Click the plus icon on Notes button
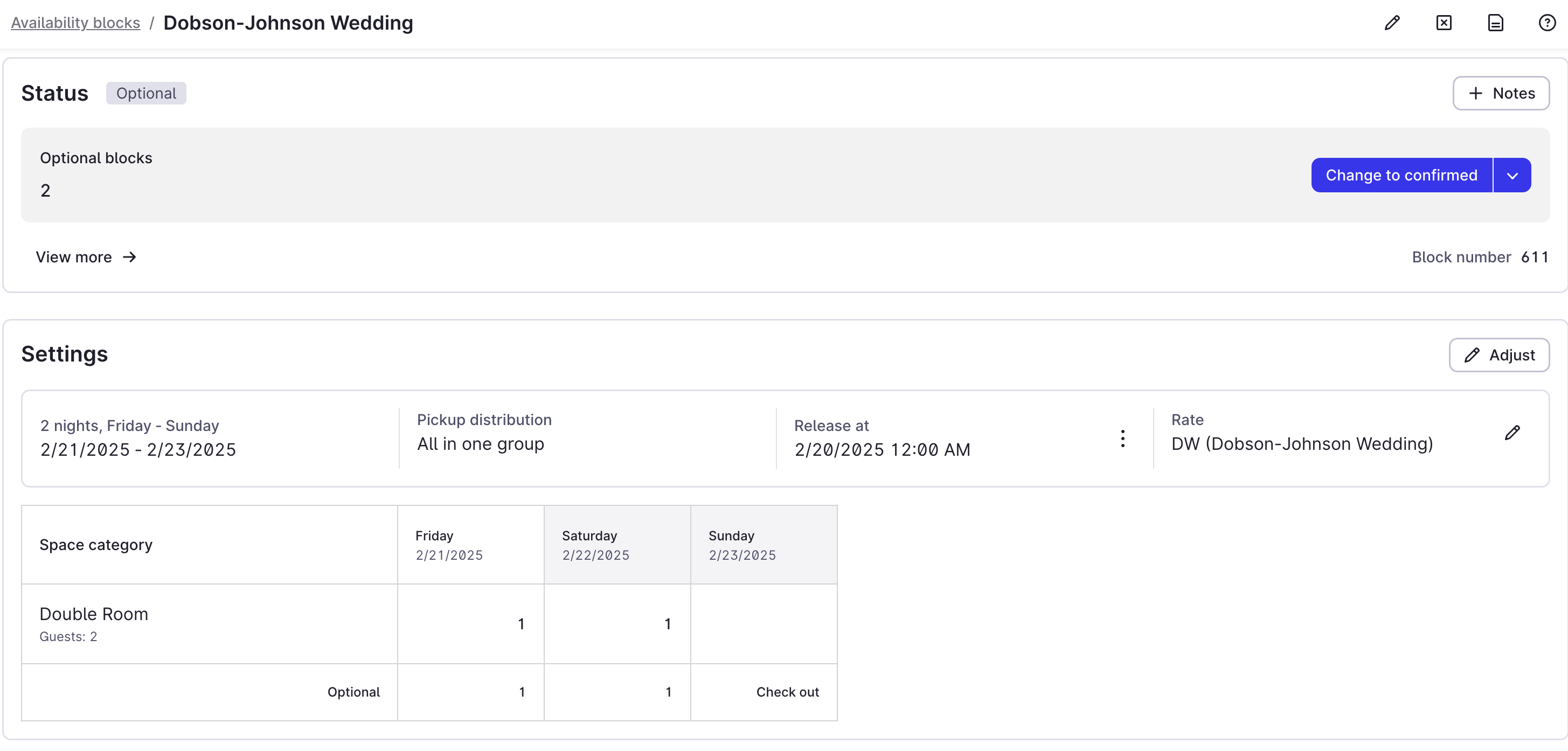 click(1475, 93)
